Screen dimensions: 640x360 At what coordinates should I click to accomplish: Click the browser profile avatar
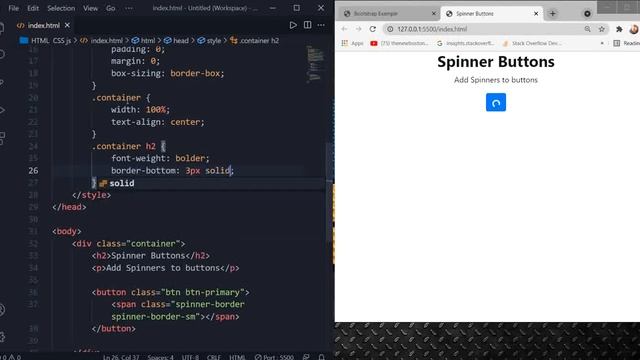634,29
